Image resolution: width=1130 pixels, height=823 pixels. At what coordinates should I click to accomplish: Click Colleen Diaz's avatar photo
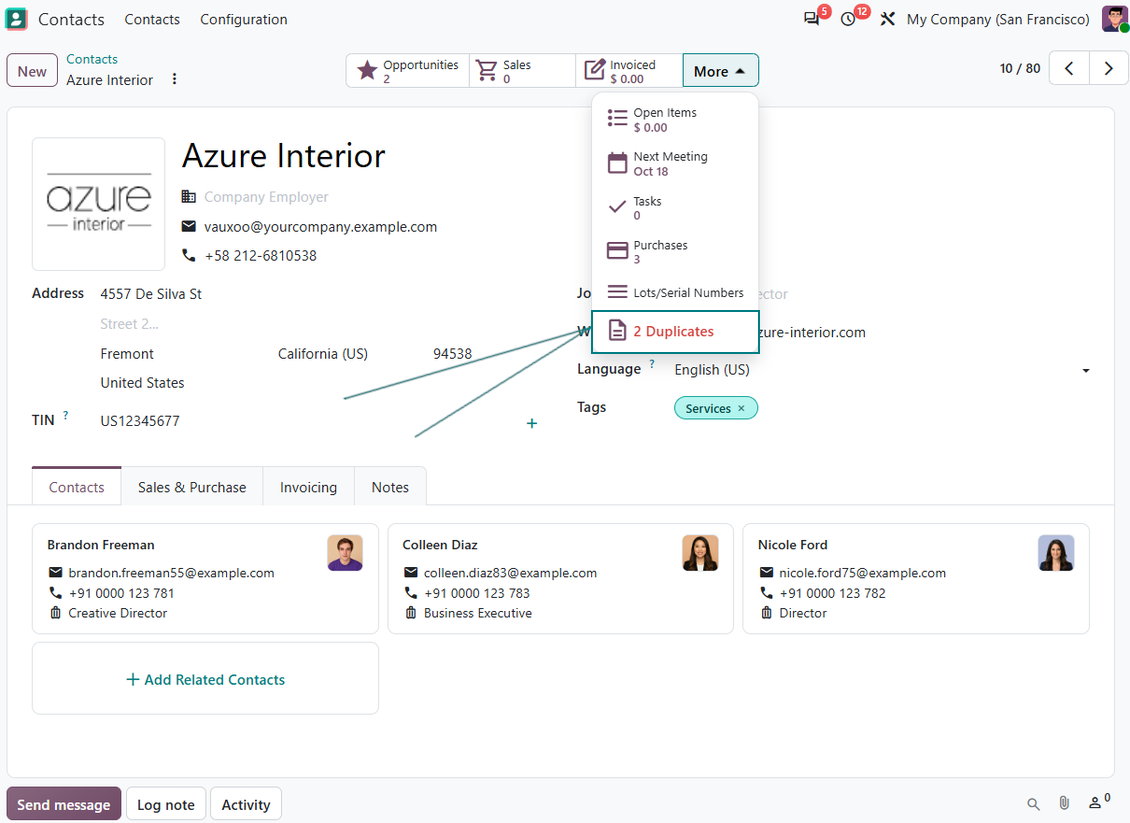pos(700,553)
